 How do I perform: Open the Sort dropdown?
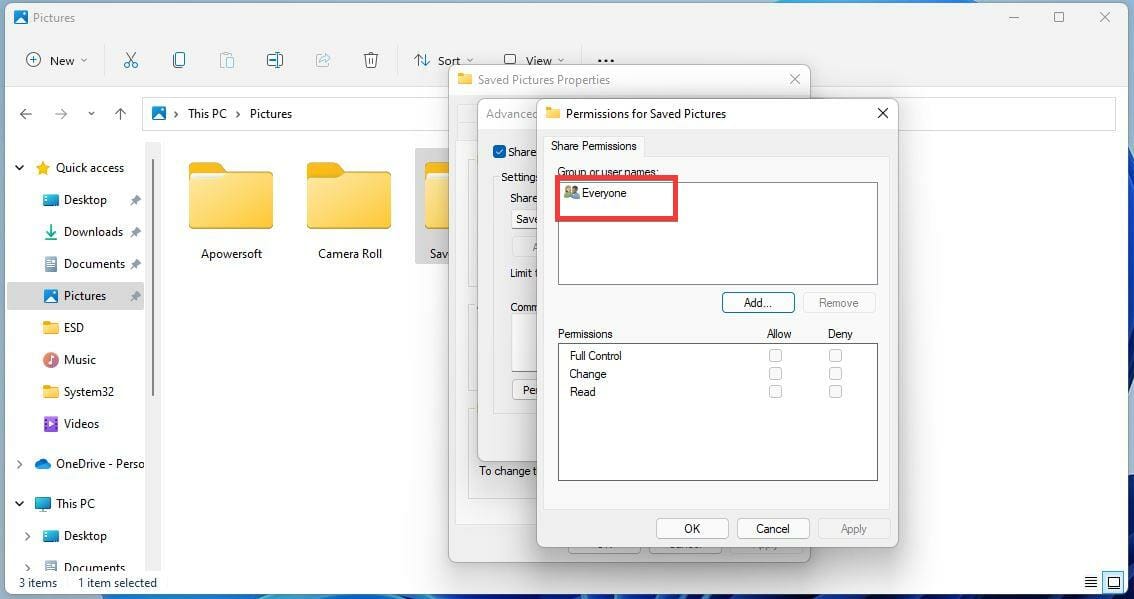pos(444,61)
